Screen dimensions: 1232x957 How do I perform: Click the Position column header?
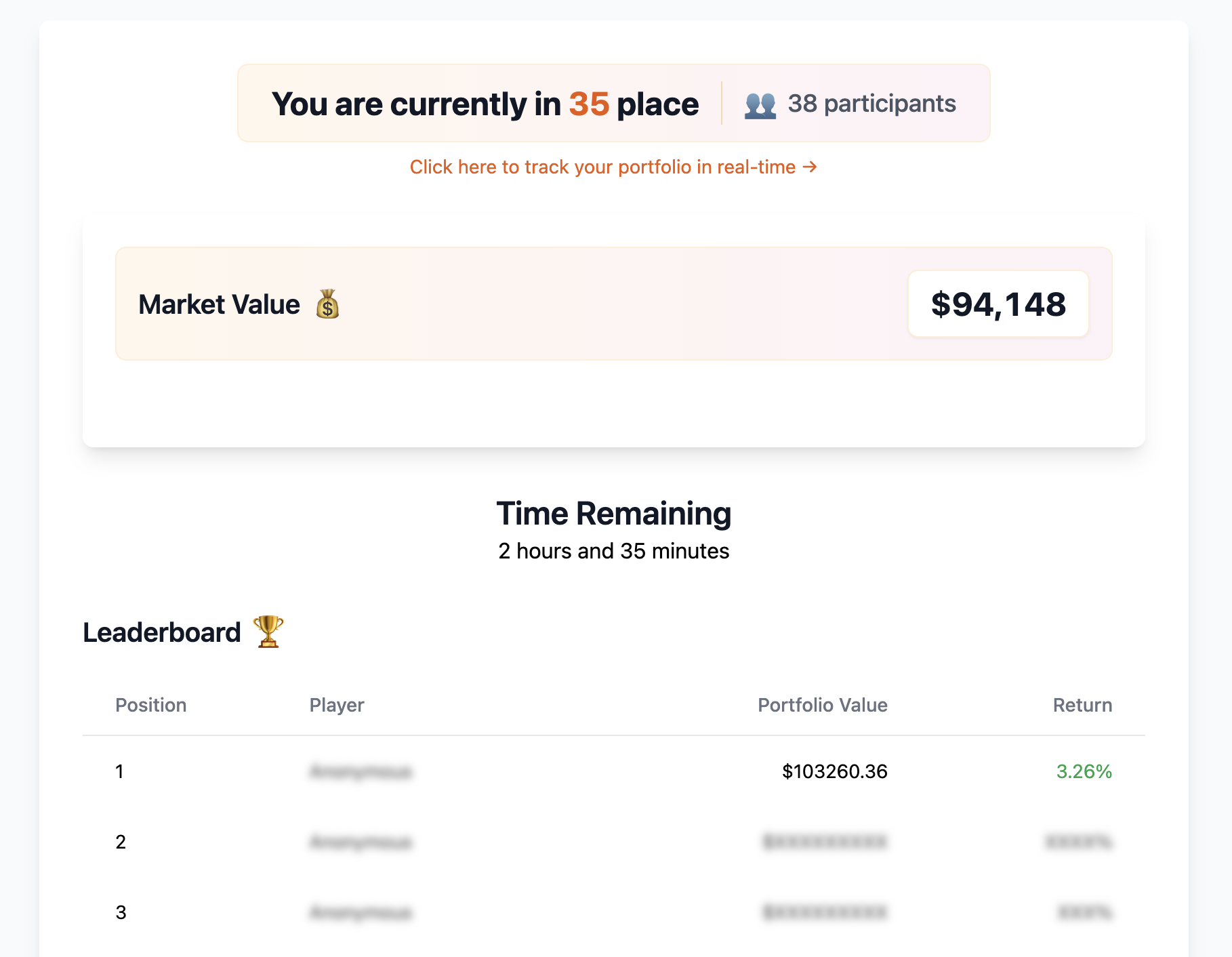tap(150, 705)
